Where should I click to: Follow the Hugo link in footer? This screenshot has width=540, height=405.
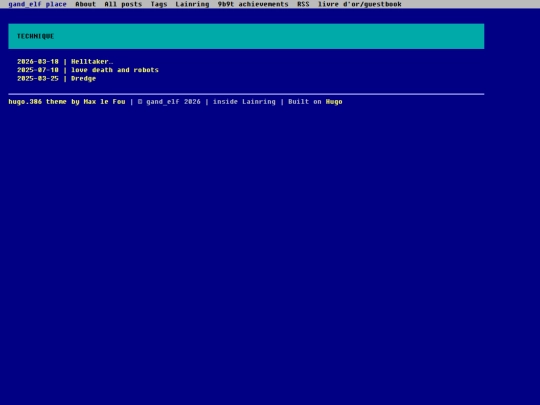[334, 102]
